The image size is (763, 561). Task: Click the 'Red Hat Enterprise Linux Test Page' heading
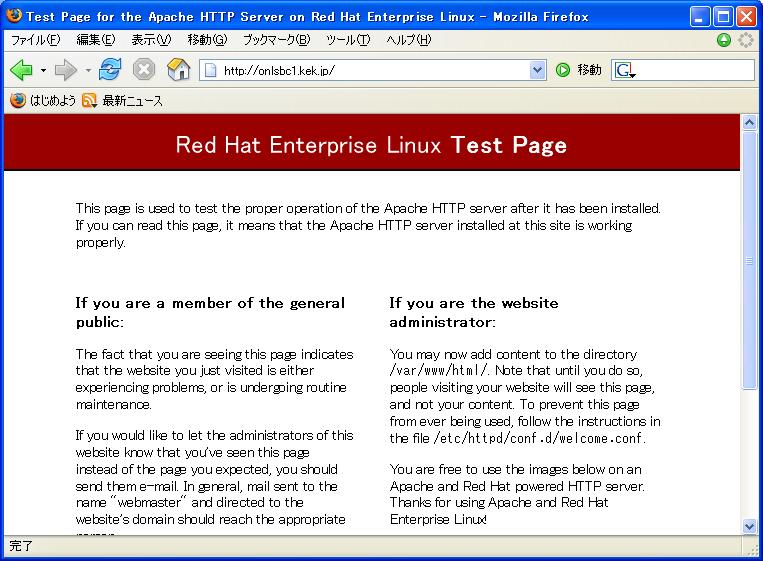tap(371, 145)
